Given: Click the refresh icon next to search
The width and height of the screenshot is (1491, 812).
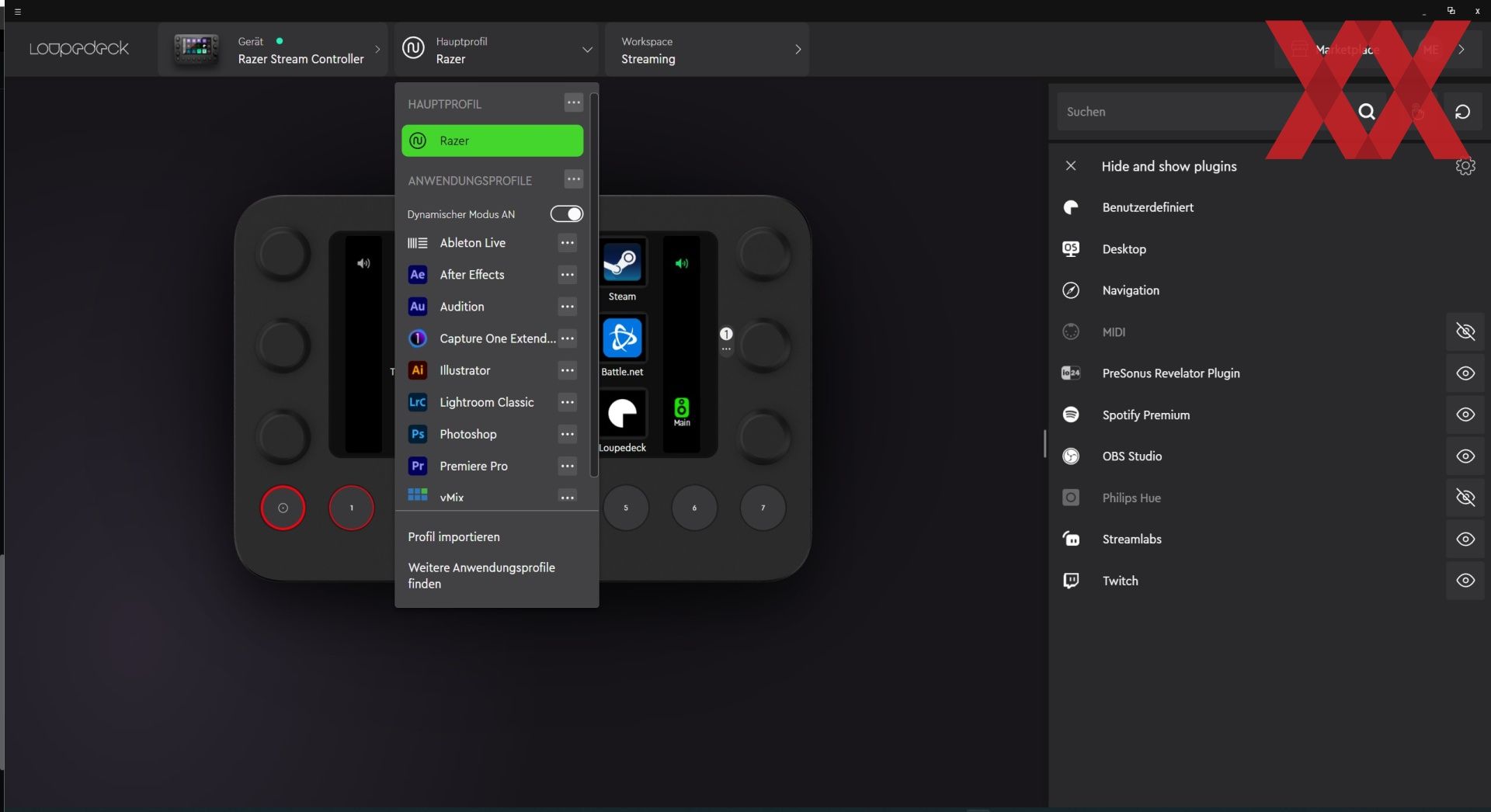Looking at the screenshot, I should [x=1462, y=112].
